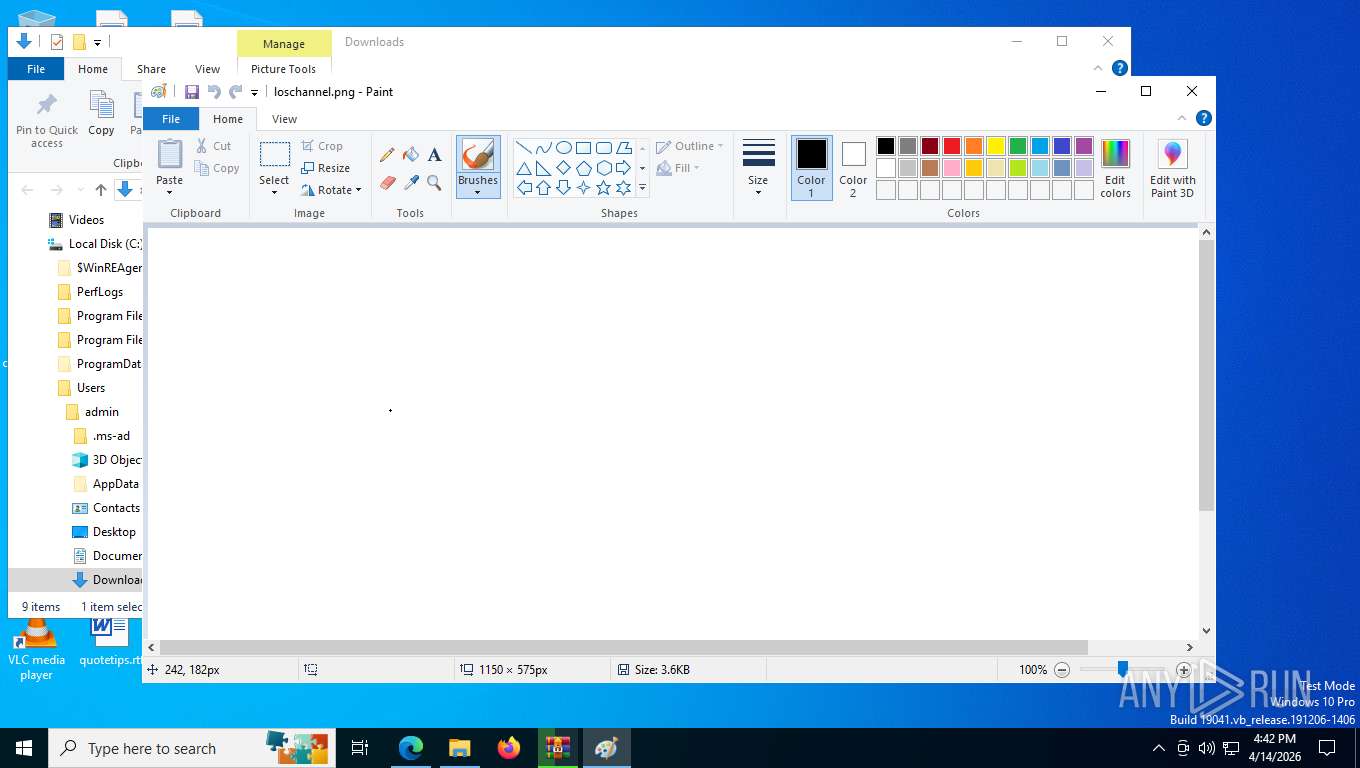Choose the Five-point star shape
Screen dimensions: 1360x768
pyautogui.click(x=604, y=187)
